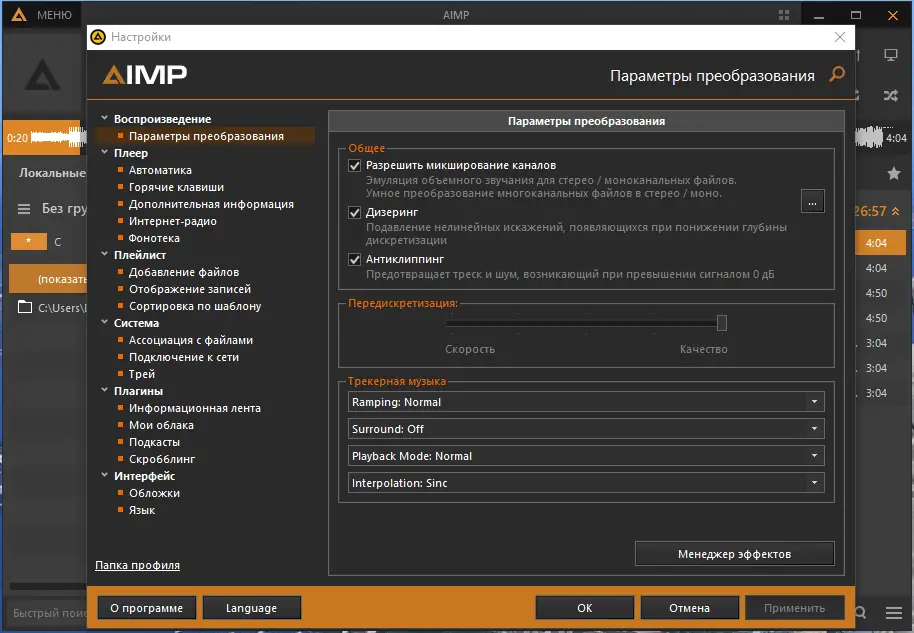The height and width of the screenshot is (633, 914).
Task: Confirm settings with OK button
Action: coord(585,608)
